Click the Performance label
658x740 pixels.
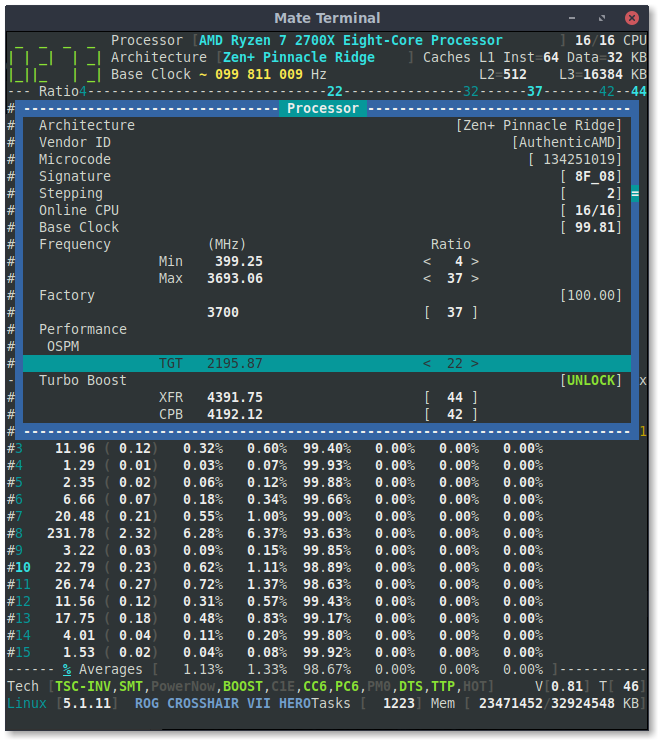click(x=83, y=329)
